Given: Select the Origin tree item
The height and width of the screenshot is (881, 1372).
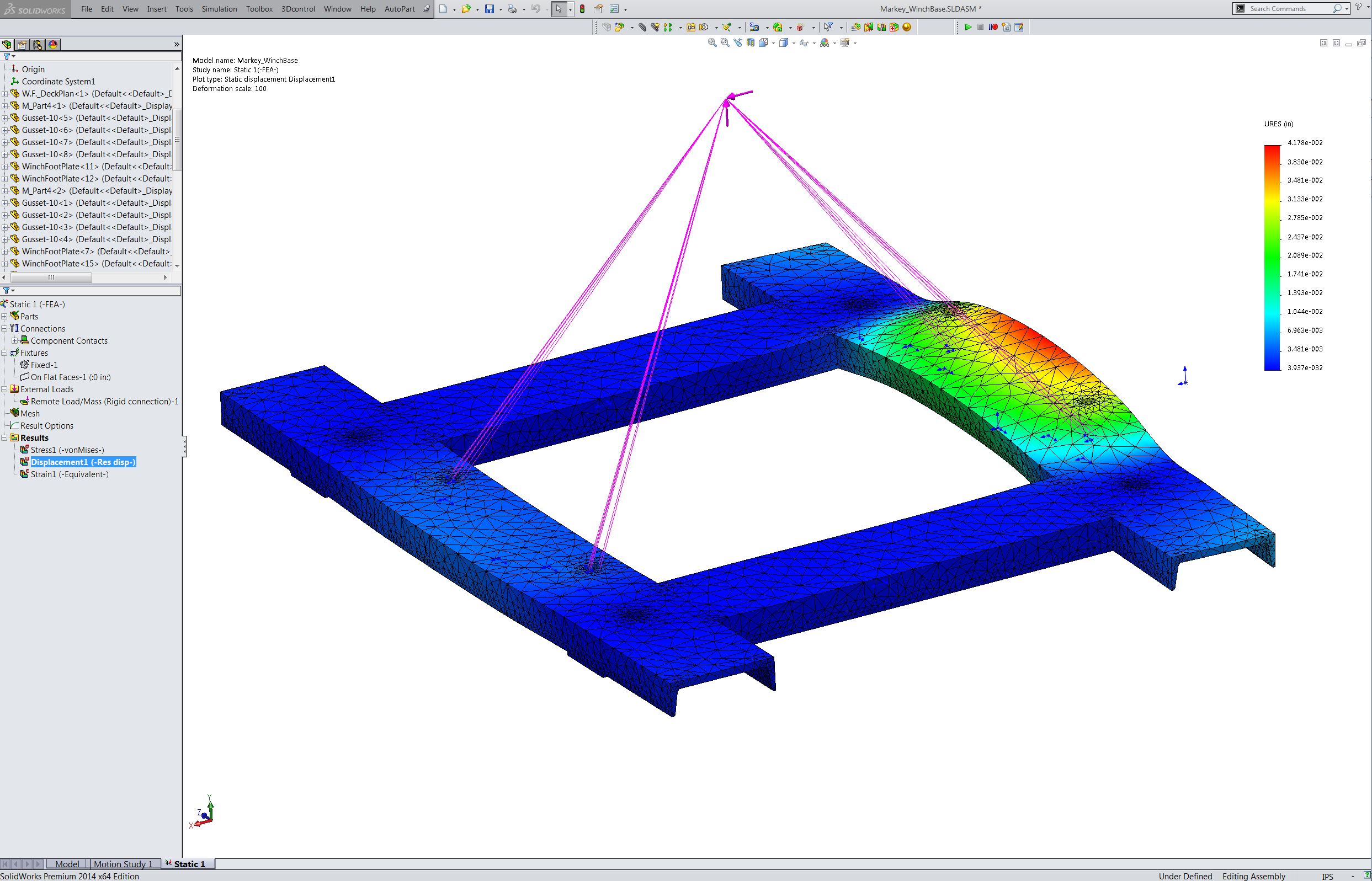Looking at the screenshot, I should [x=33, y=69].
